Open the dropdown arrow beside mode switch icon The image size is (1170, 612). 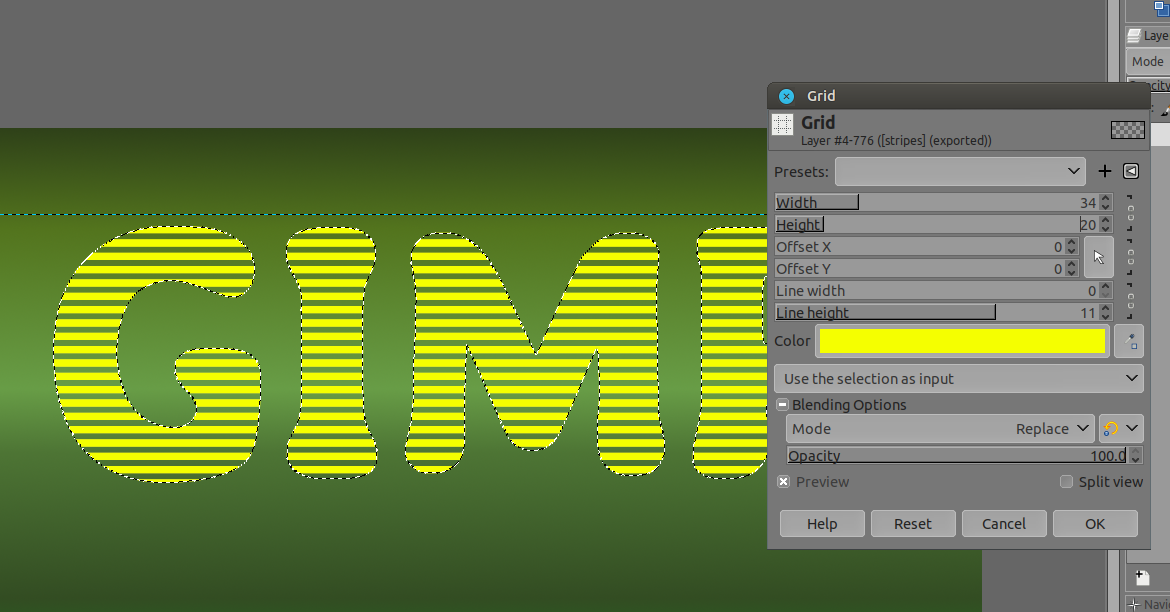click(x=1132, y=429)
